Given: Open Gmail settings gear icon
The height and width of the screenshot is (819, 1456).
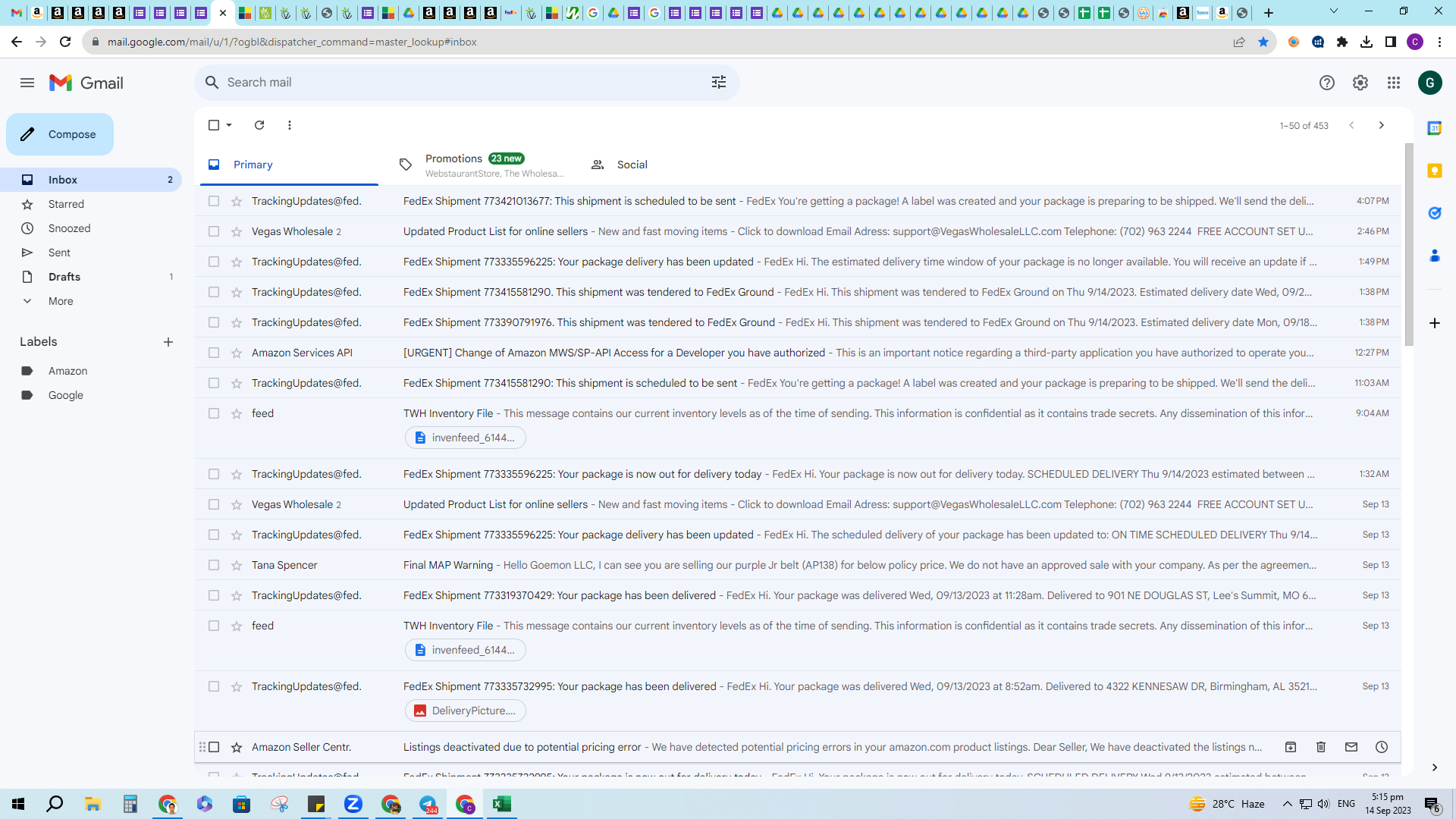Looking at the screenshot, I should click(x=1360, y=83).
